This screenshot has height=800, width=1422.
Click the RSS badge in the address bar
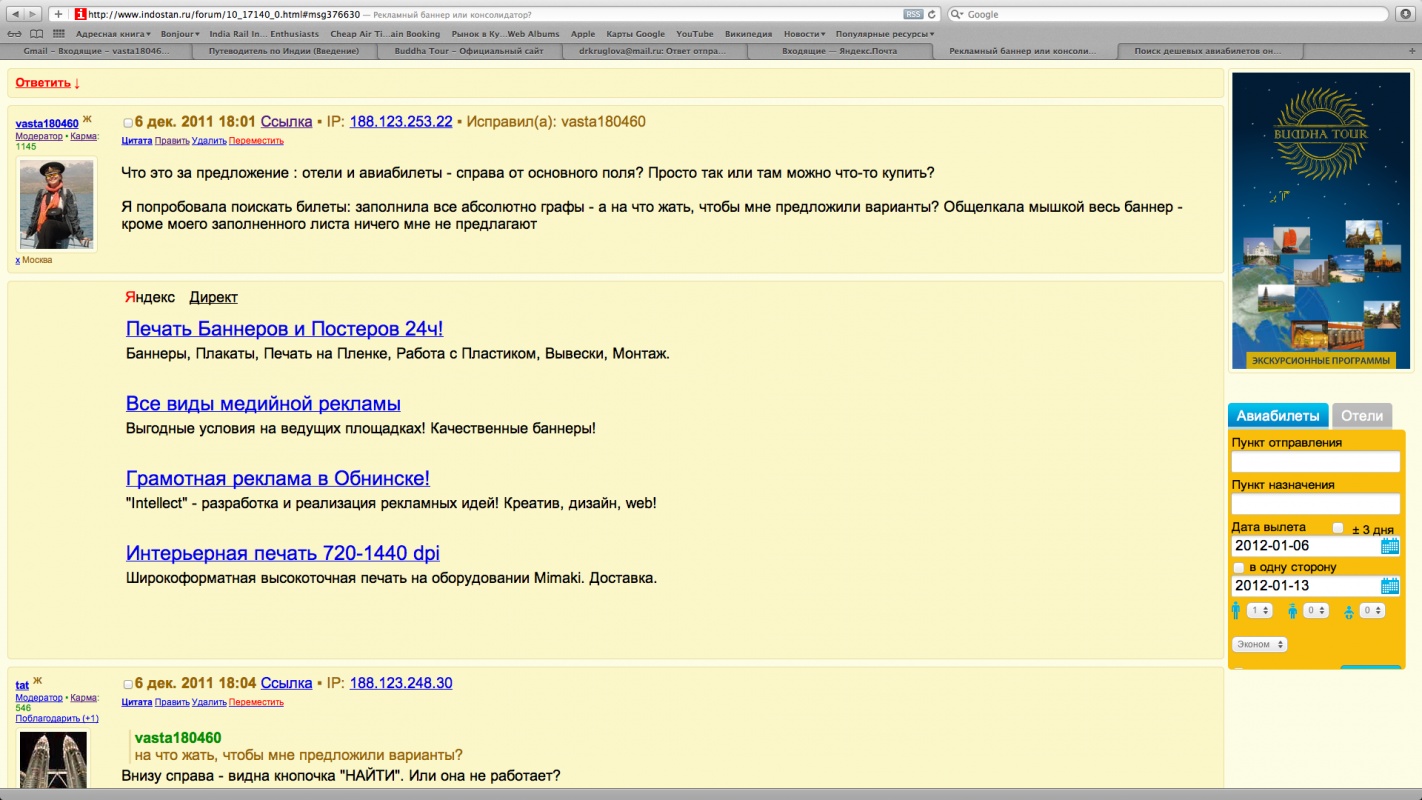tap(912, 14)
